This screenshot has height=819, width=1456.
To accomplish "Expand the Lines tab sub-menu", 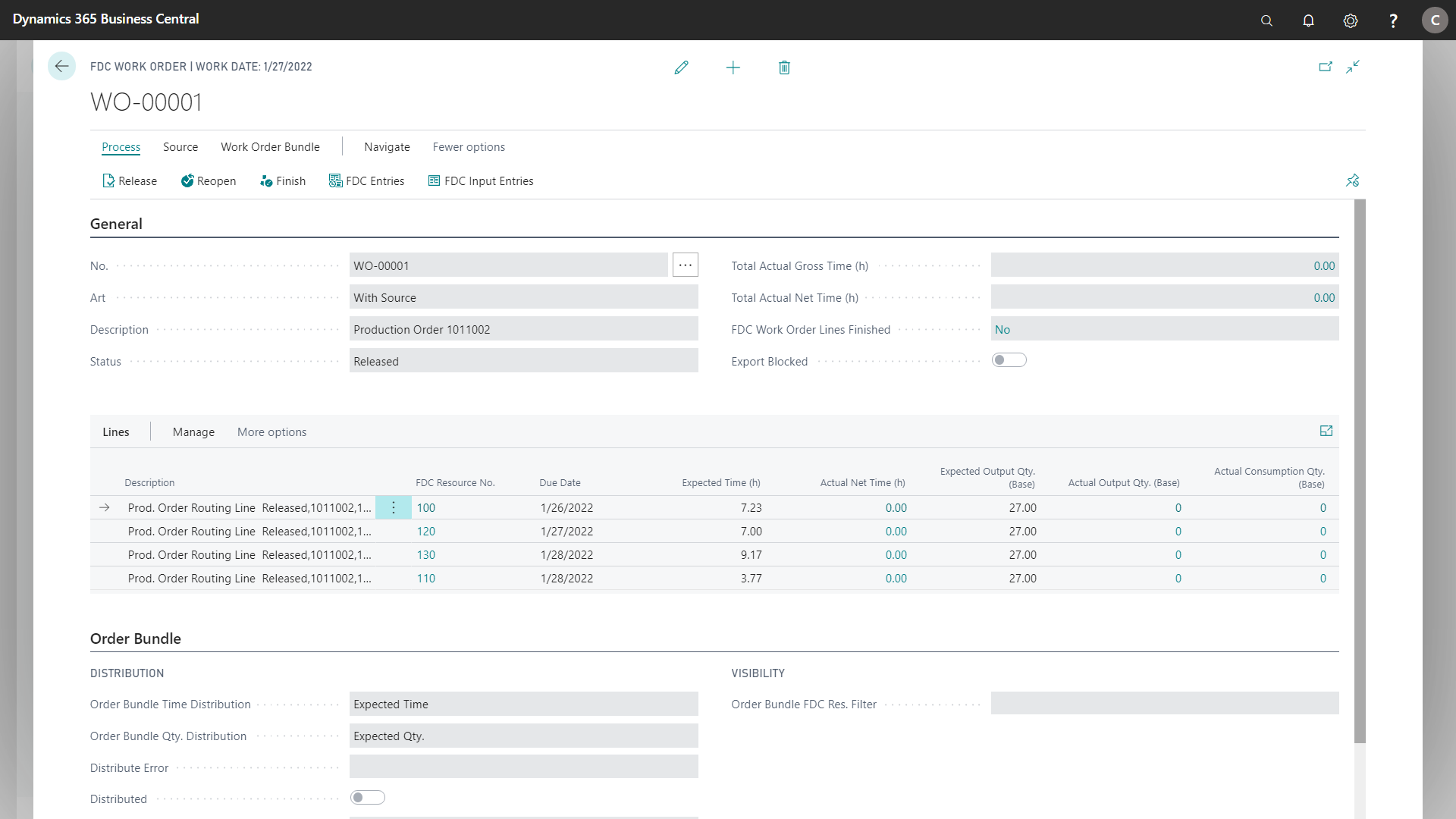I will point(1326,430).
